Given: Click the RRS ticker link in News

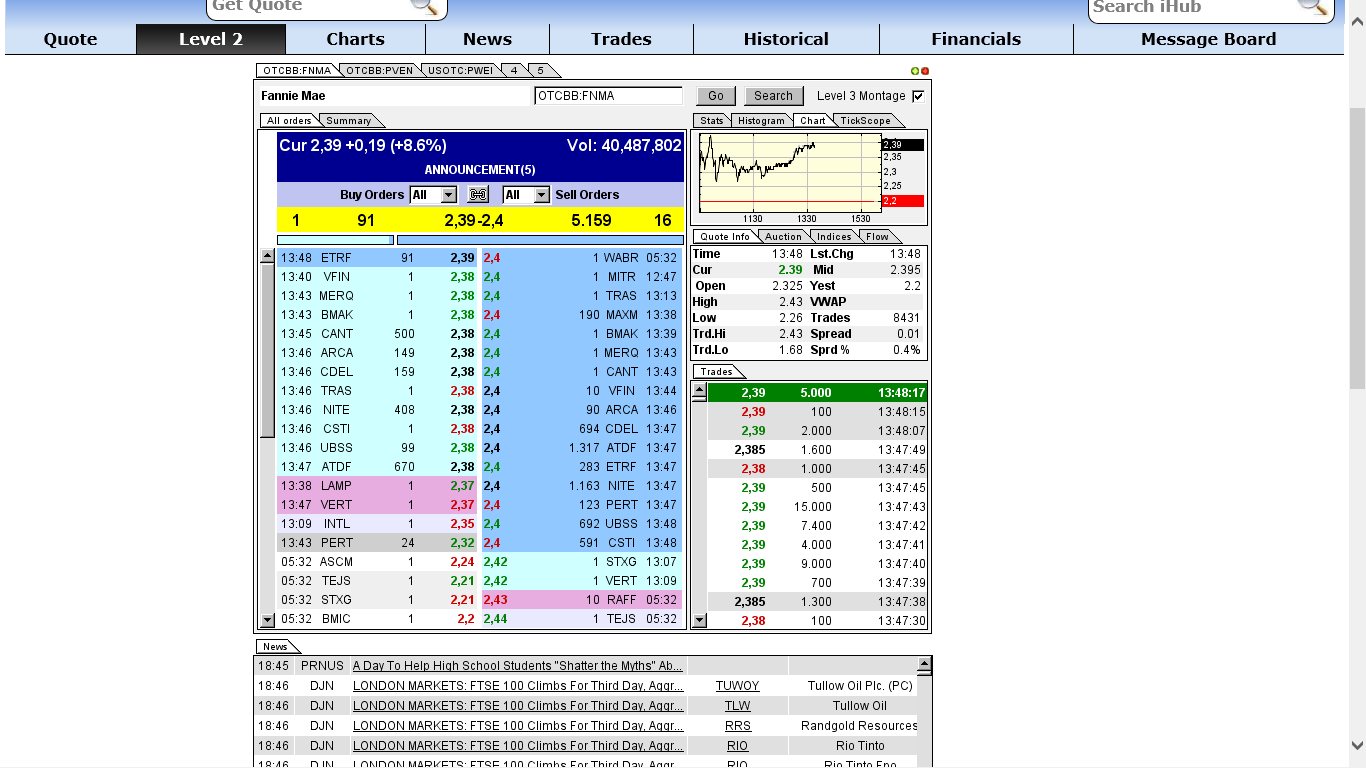Looking at the screenshot, I should click(x=738, y=726).
